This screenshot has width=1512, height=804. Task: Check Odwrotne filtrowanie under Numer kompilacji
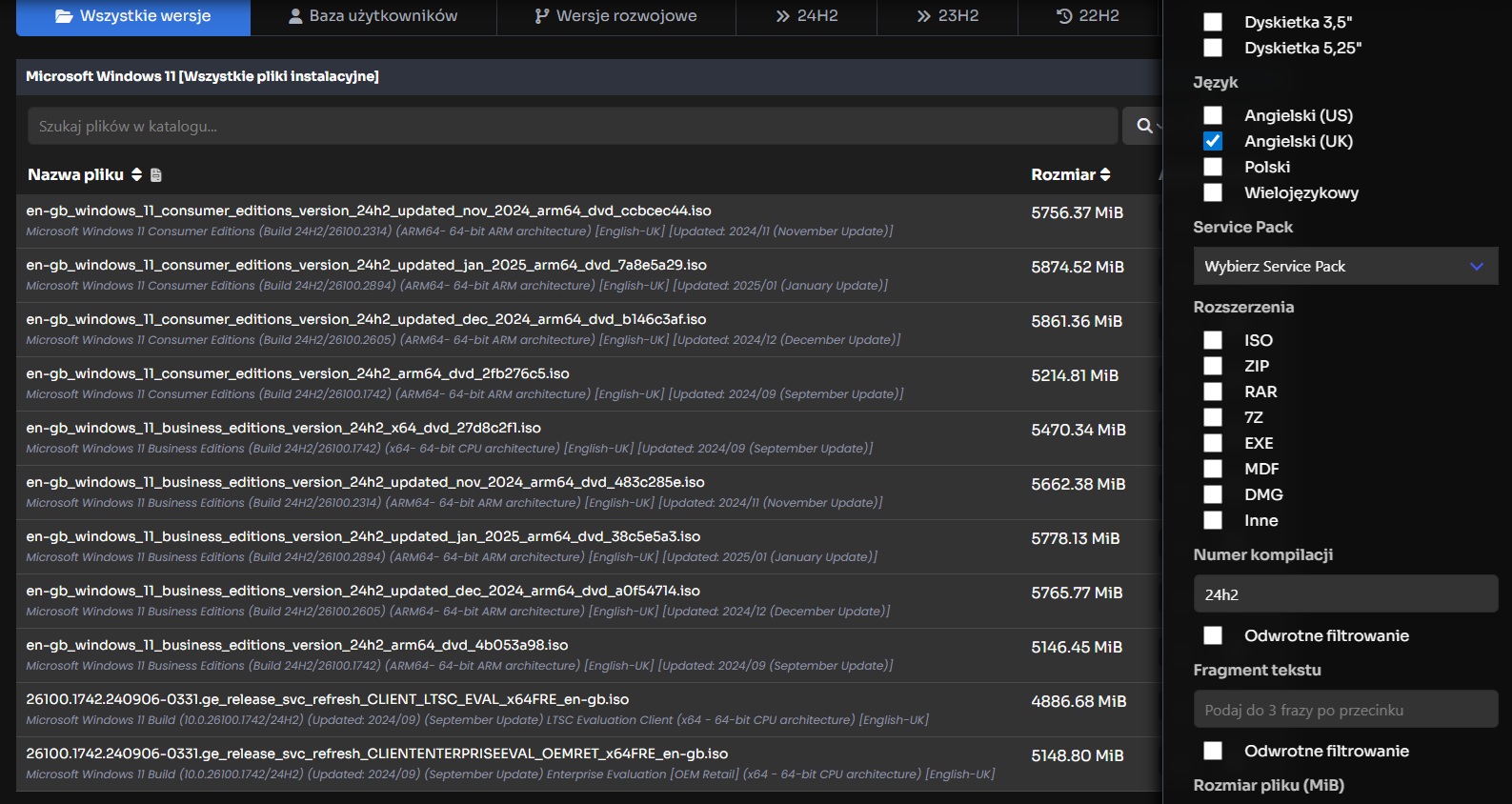coord(1213,635)
